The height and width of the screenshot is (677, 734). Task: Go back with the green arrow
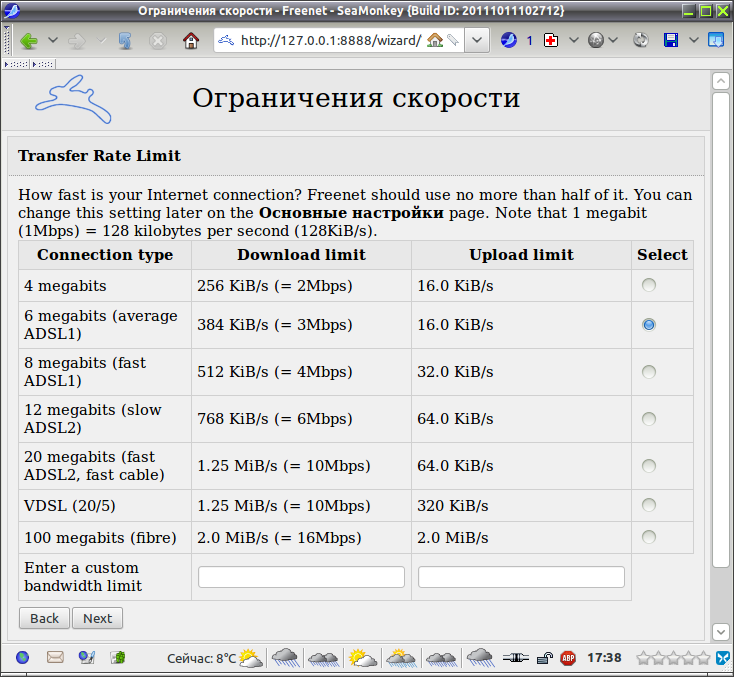[29, 41]
